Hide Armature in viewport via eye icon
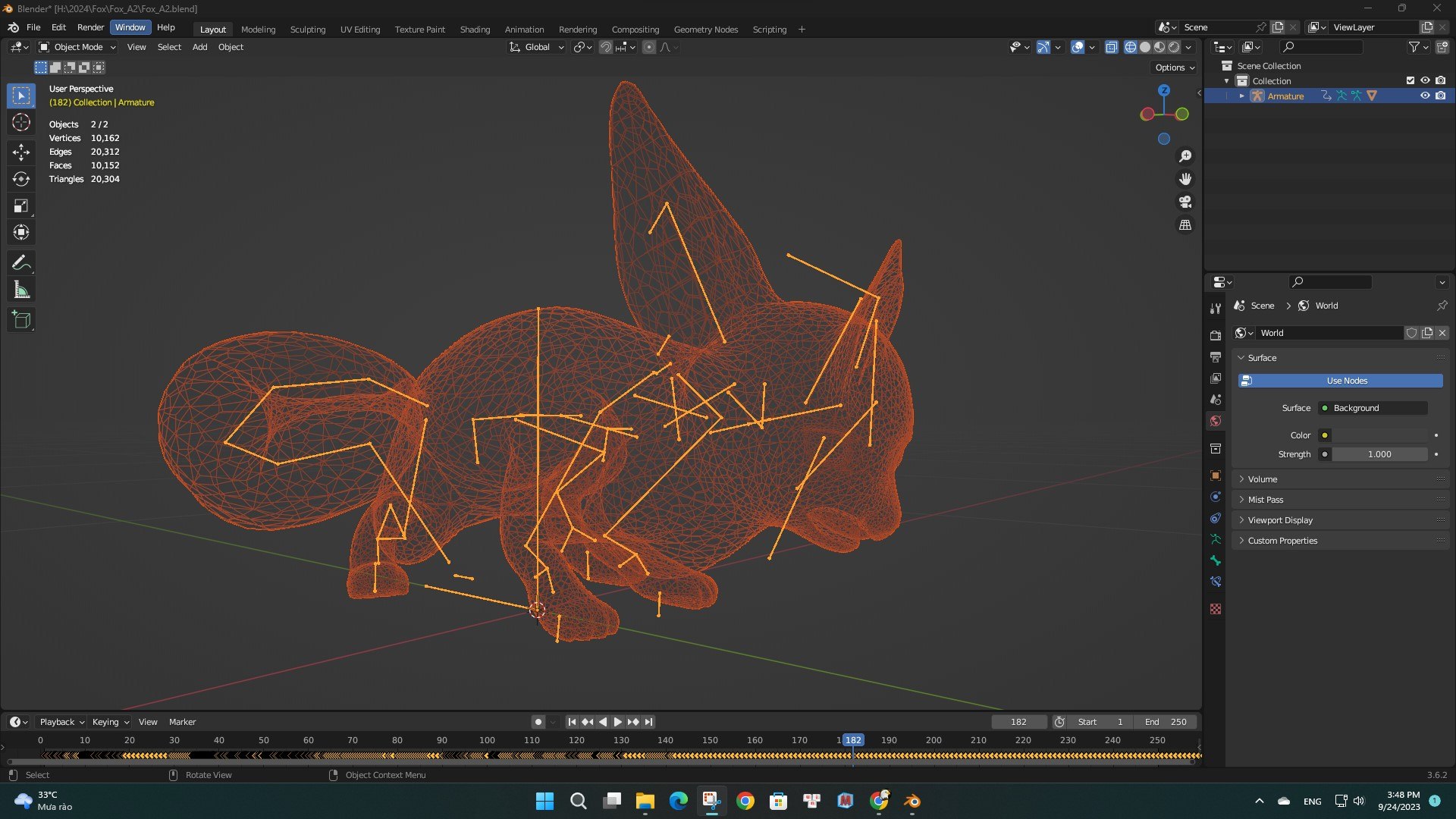This screenshot has width=1456, height=819. pos(1425,96)
